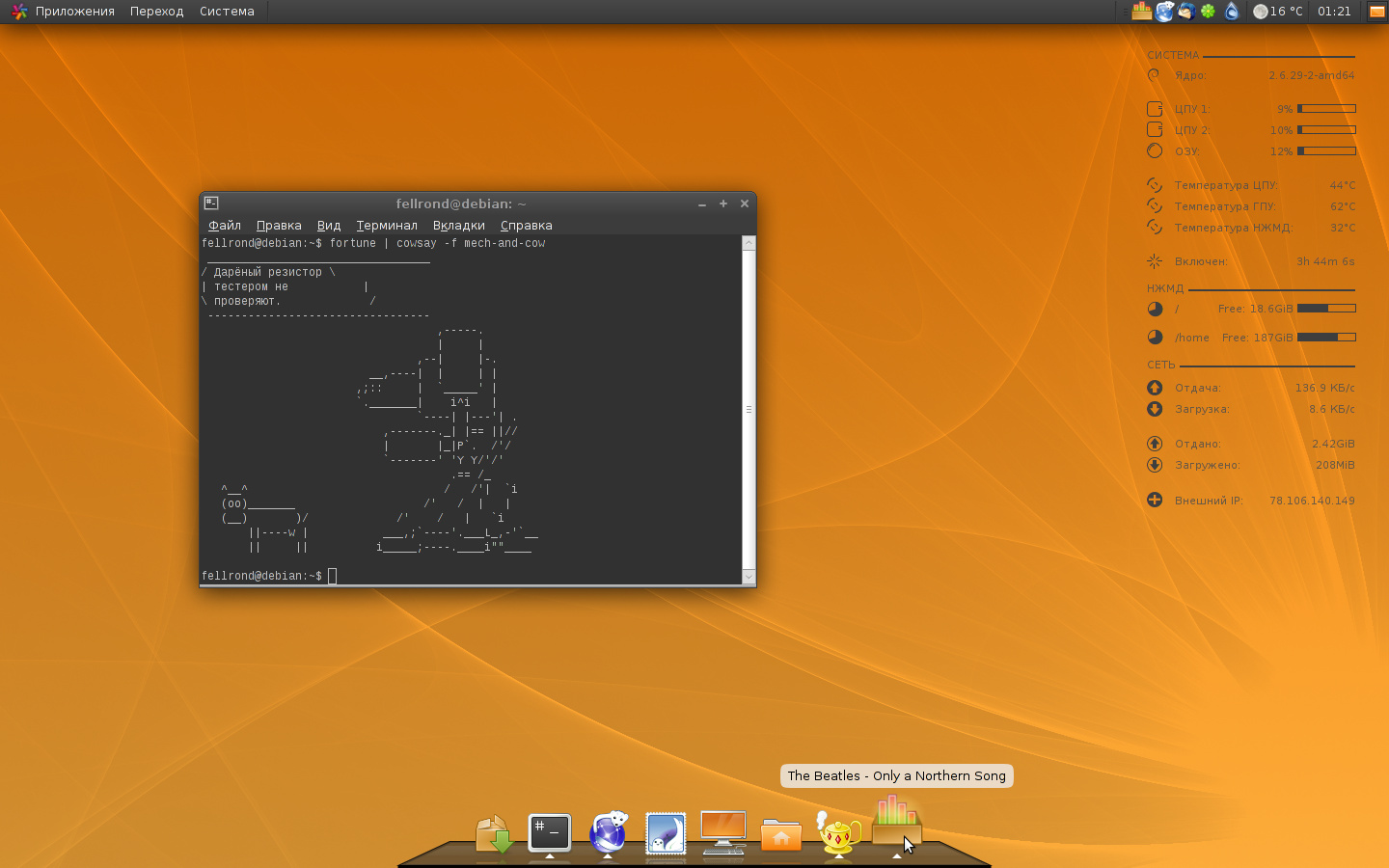Click the yellow teapot dock icon
The height and width of the screenshot is (868, 1389).
pos(838,833)
